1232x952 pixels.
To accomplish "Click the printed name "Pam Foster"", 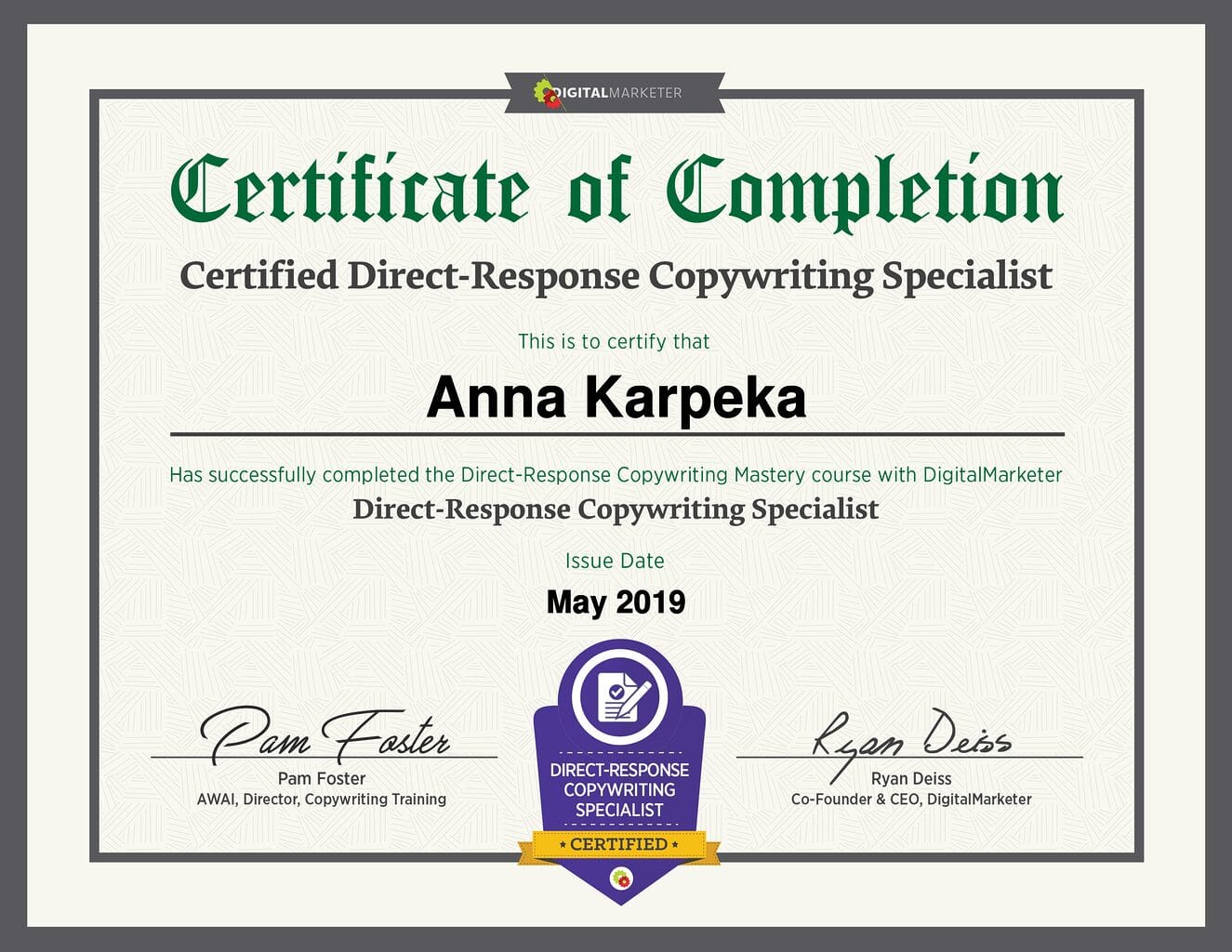I will tap(322, 778).
